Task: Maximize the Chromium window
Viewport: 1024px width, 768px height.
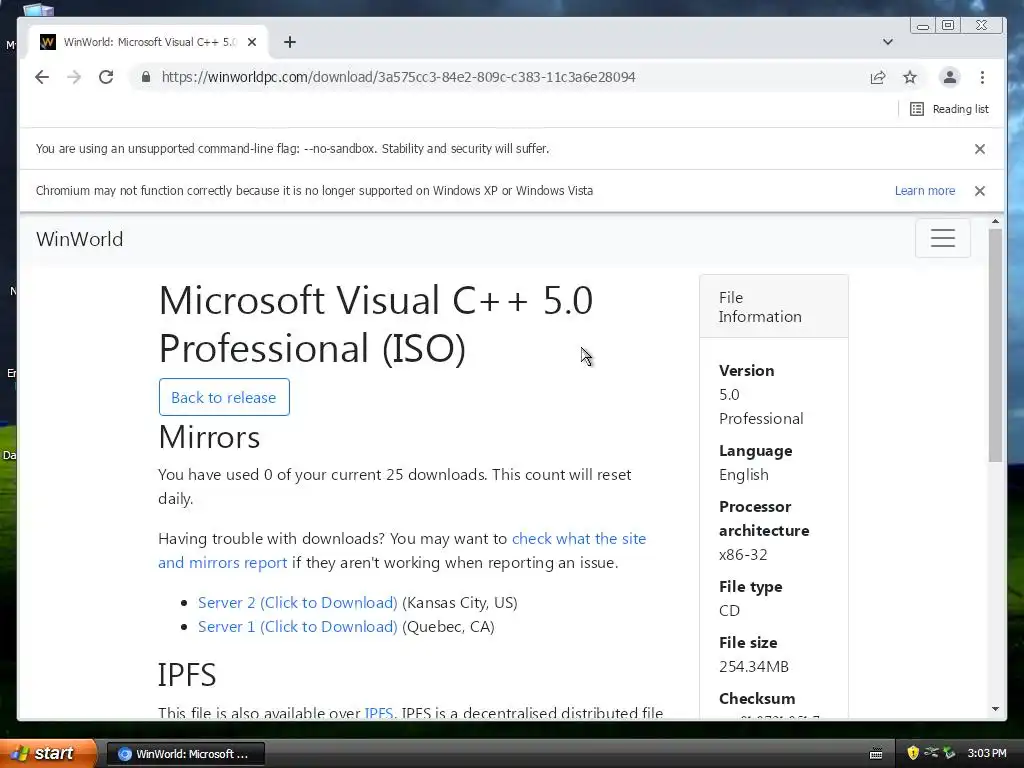Action: point(948,25)
